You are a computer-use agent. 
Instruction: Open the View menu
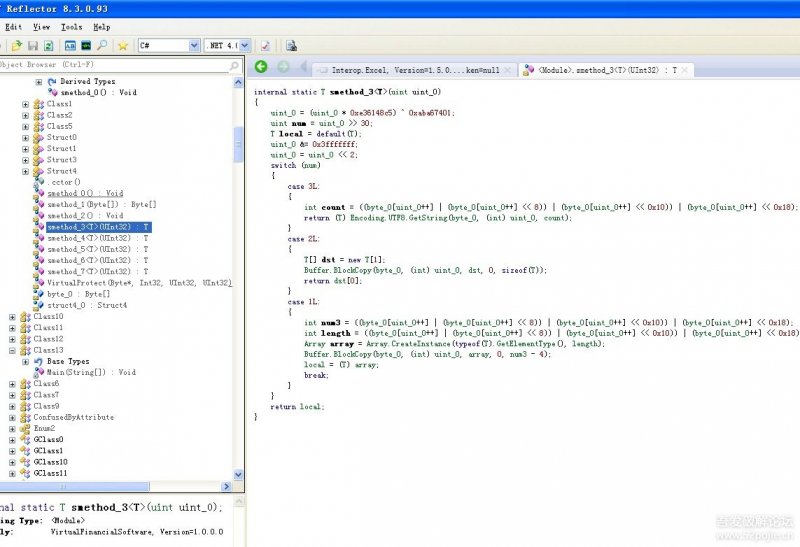(41, 27)
